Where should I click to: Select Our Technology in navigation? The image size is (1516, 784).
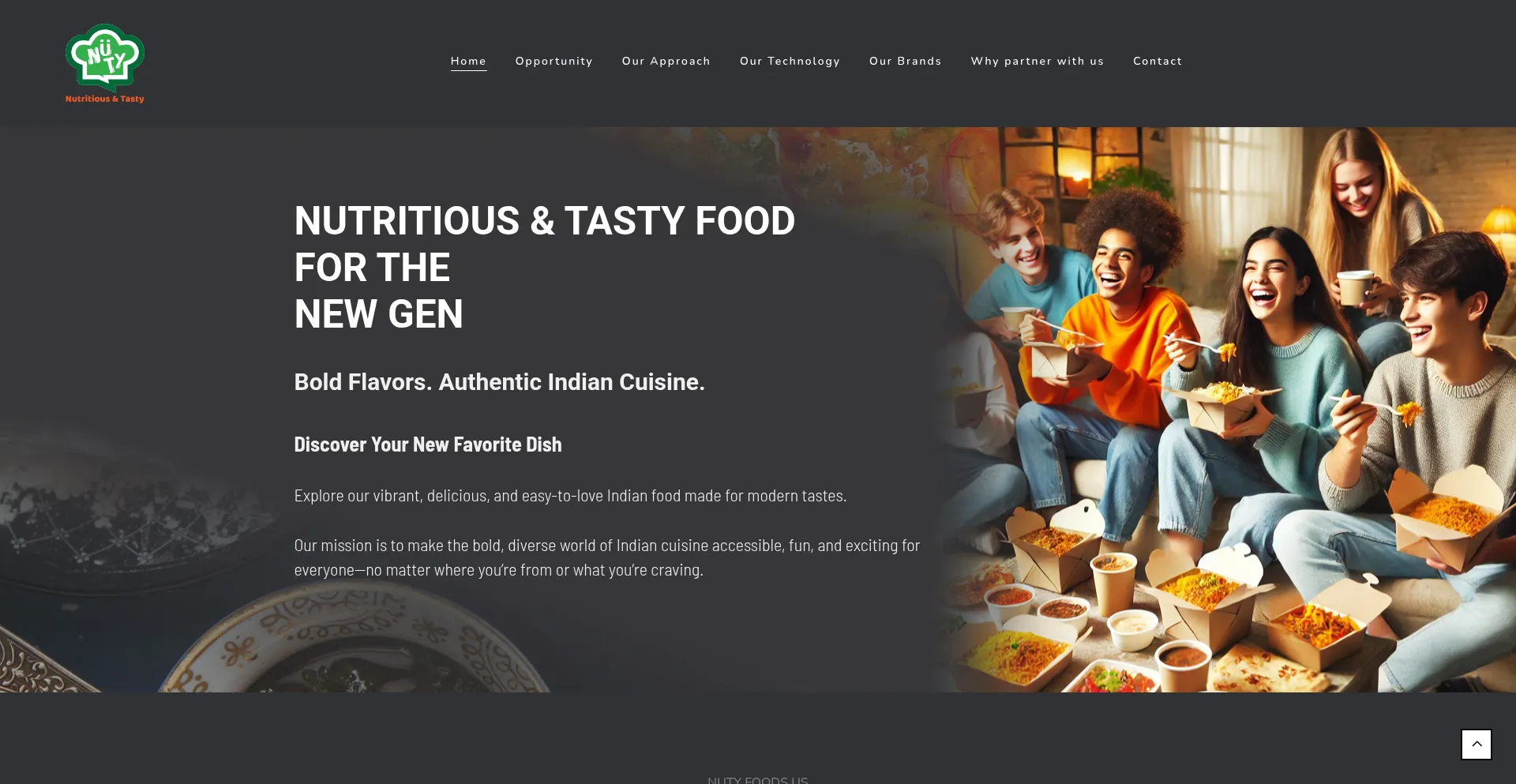pos(790,61)
